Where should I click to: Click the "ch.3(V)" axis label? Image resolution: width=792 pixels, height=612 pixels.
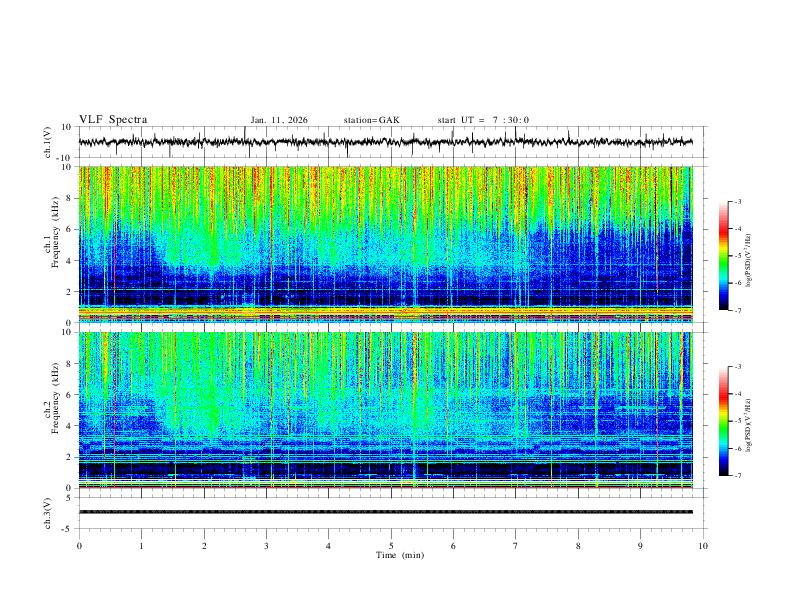48,513
